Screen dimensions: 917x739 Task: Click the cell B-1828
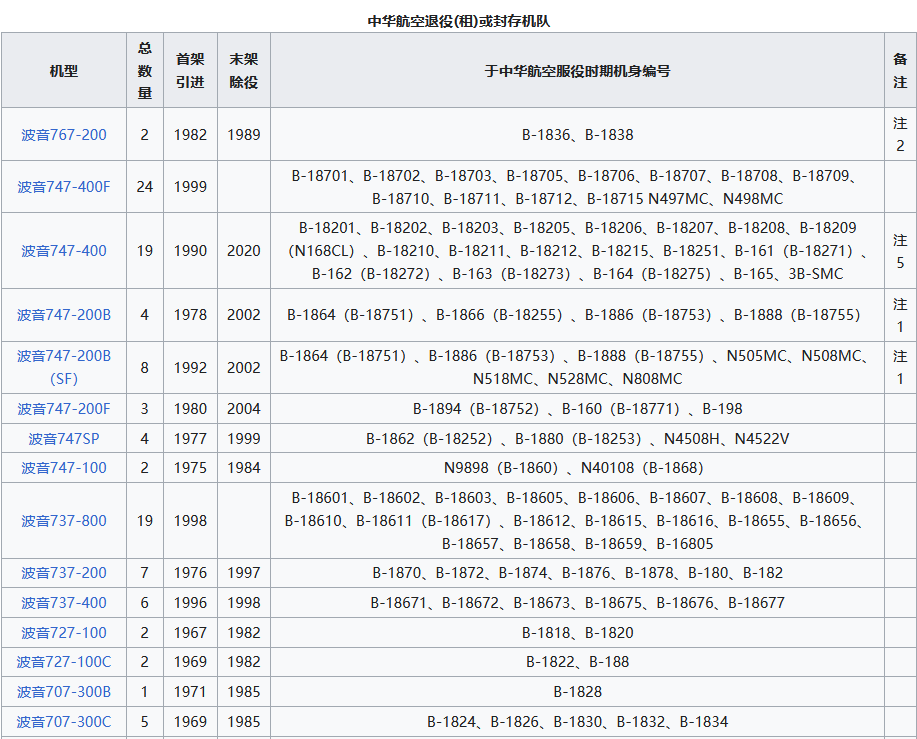(x=577, y=692)
